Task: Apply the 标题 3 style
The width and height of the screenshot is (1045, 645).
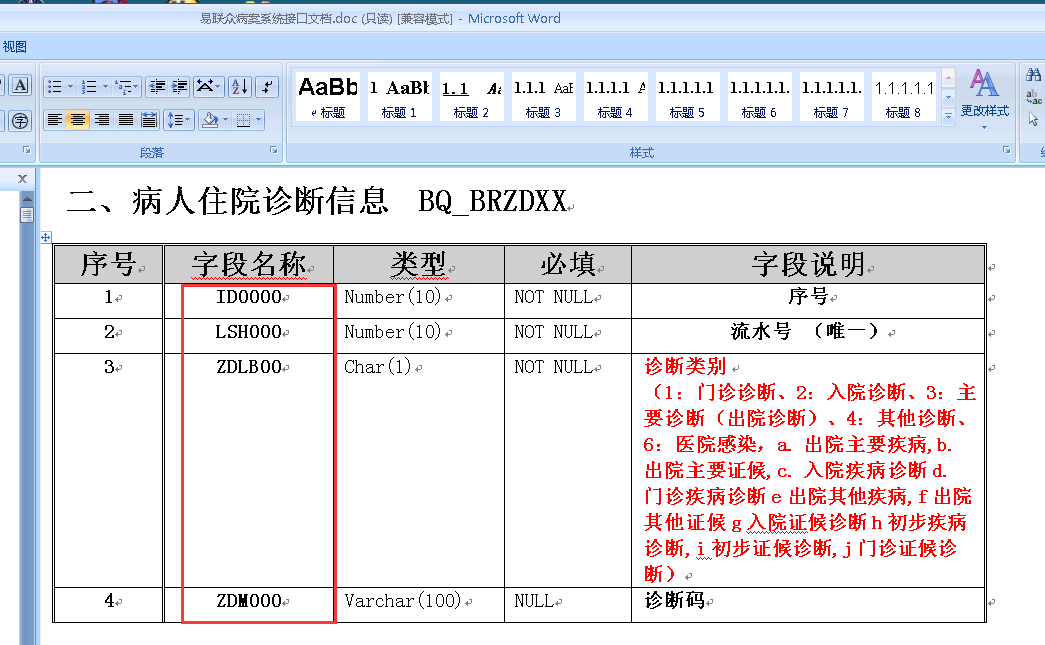Action: (543, 97)
